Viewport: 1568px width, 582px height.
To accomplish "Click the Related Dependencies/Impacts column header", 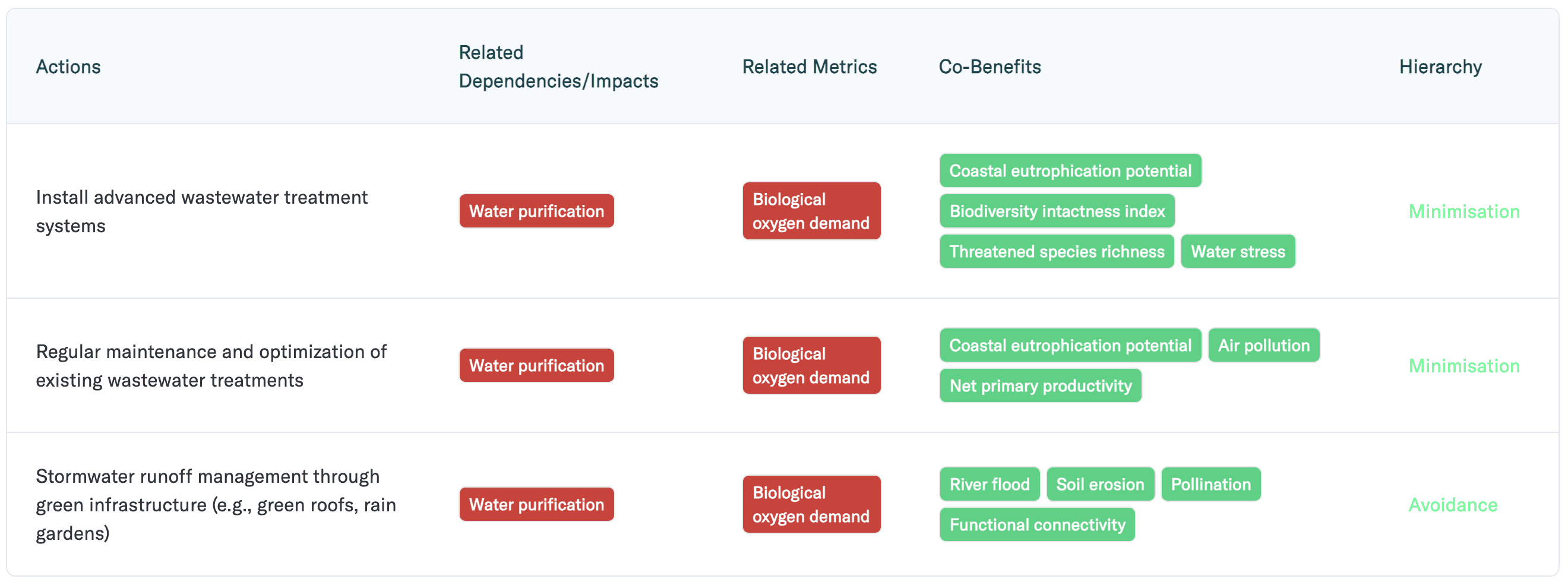I will [x=558, y=67].
